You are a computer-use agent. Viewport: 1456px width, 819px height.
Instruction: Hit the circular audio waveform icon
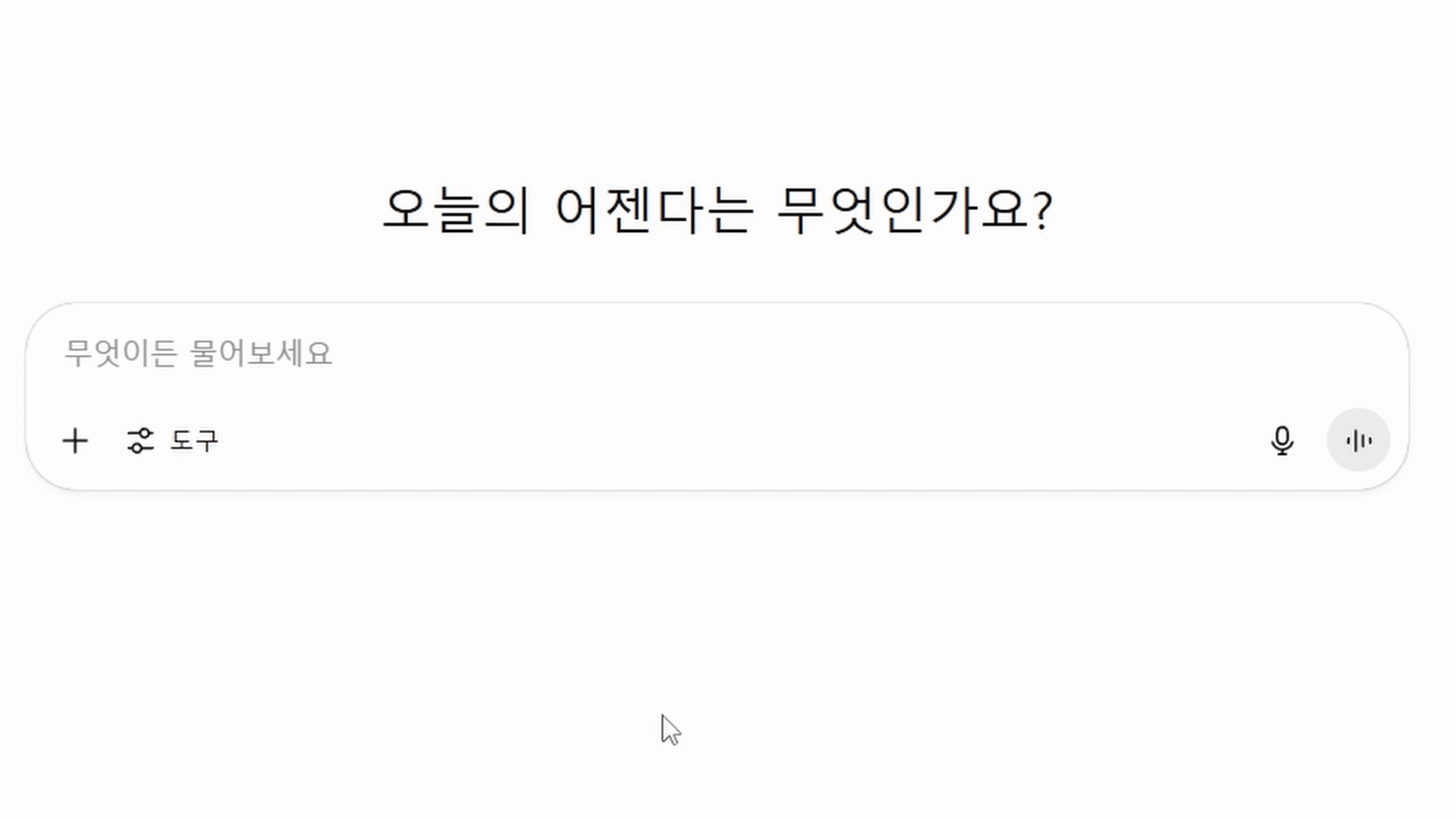pyautogui.click(x=1357, y=441)
